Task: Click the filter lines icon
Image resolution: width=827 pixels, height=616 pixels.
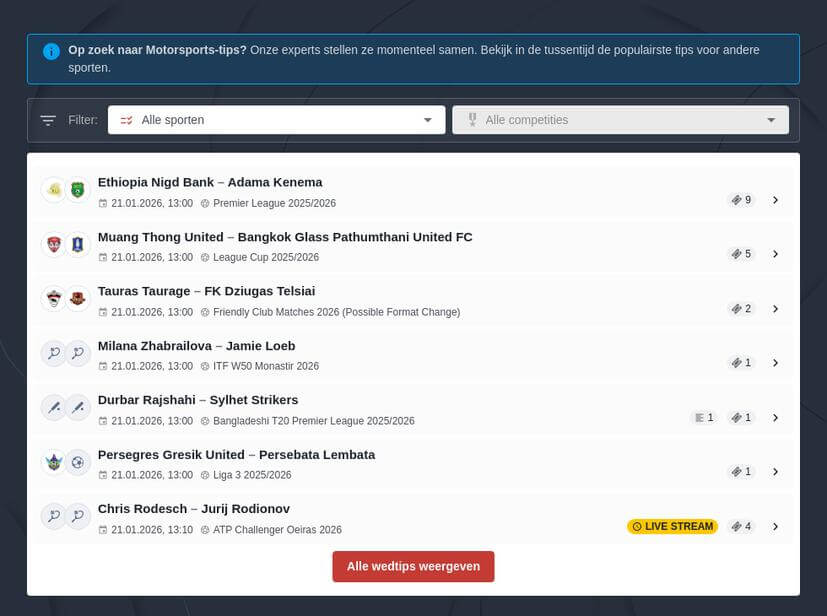Action: 48,120
